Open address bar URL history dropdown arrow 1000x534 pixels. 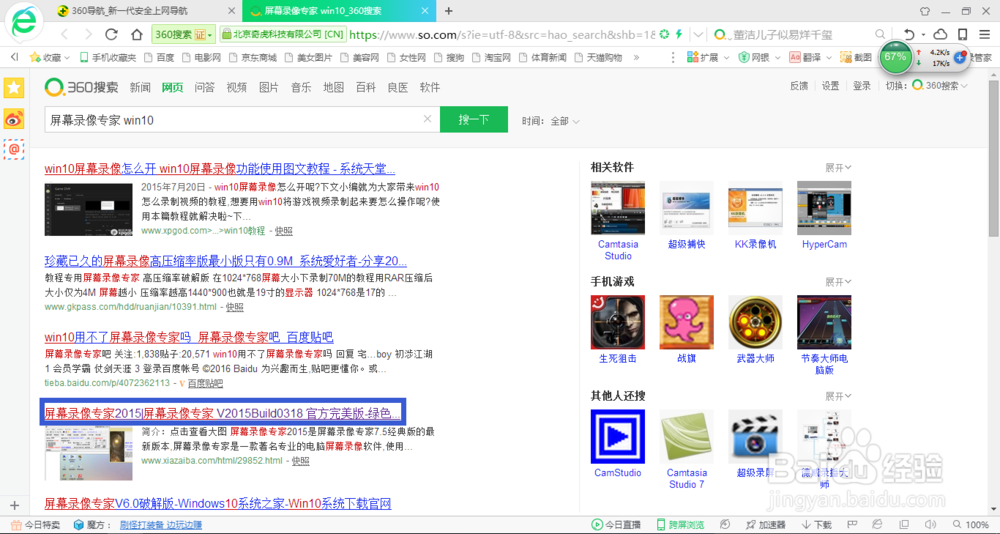tap(699, 34)
